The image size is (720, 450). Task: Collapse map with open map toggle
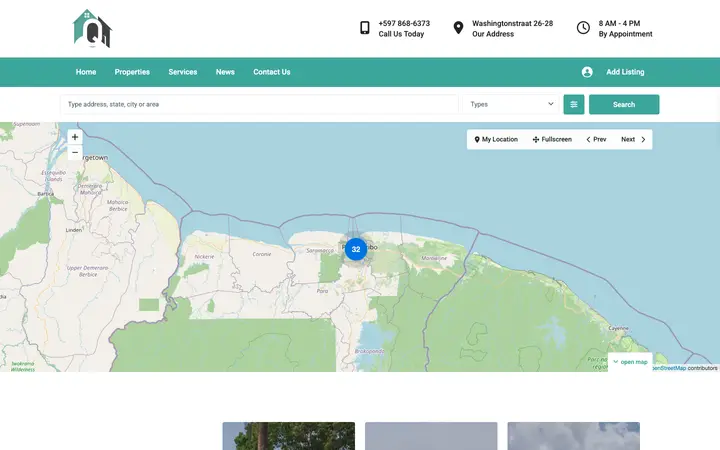coord(630,362)
